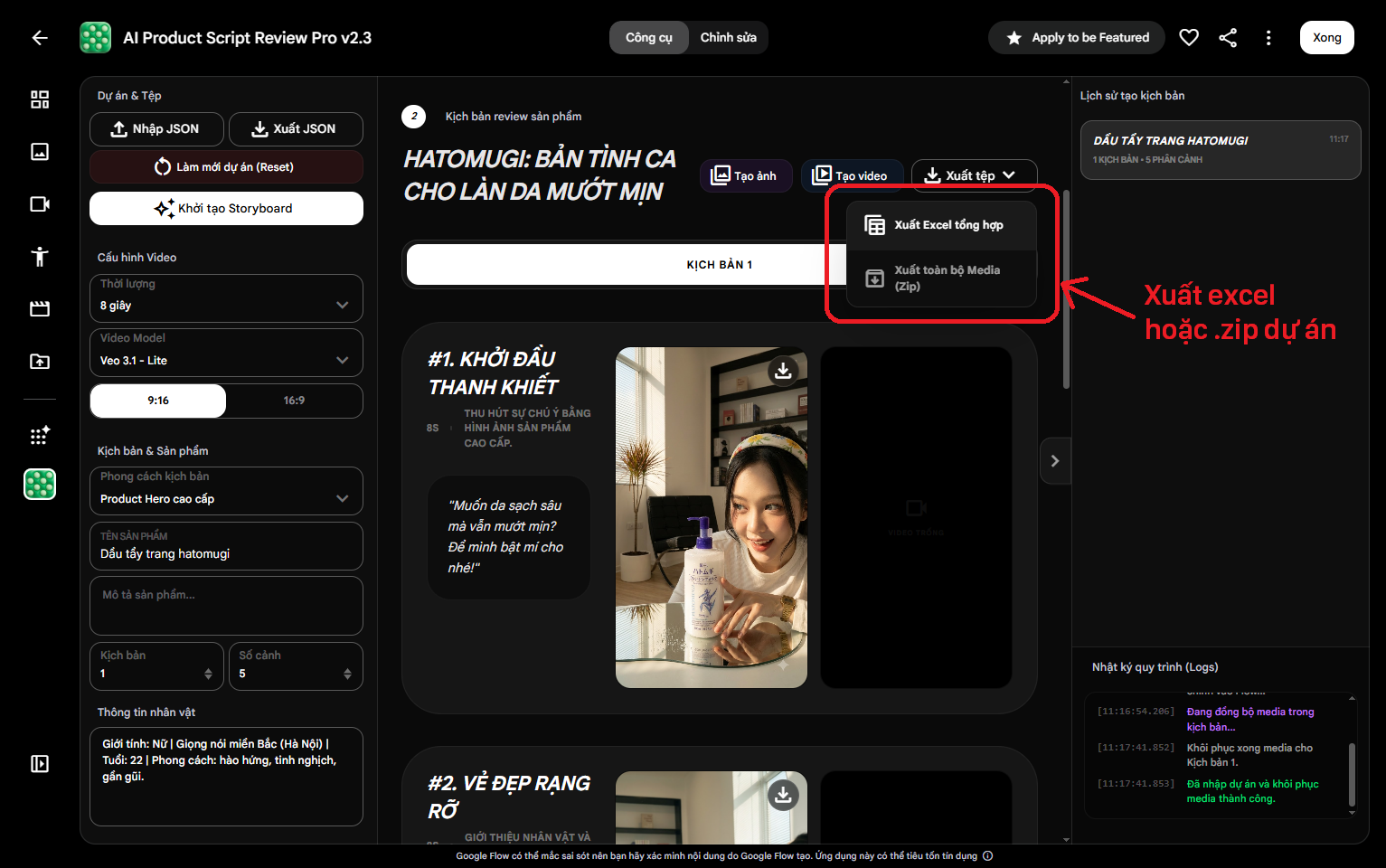Click Khởi tạo Storyboard button
This screenshot has height=868, width=1386.
pos(226,208)
